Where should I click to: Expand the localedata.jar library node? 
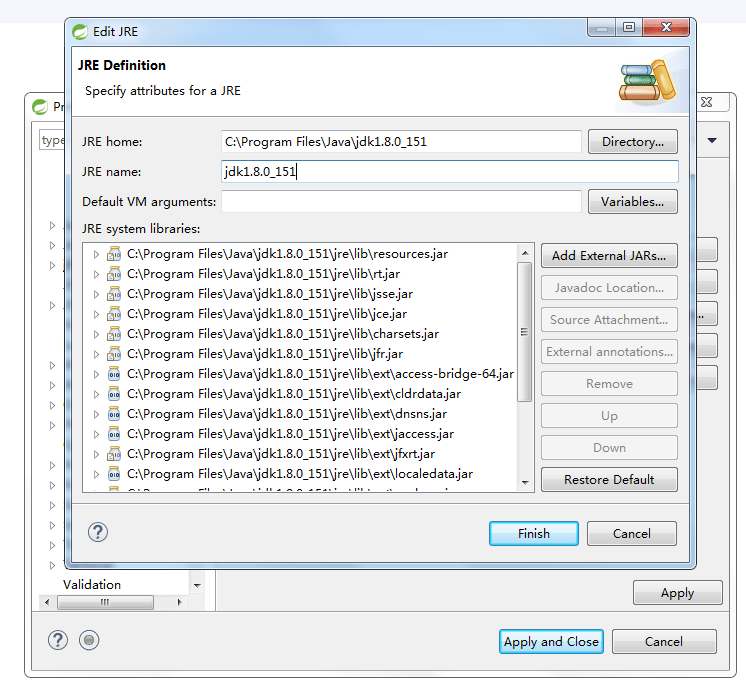coord(96,474)
